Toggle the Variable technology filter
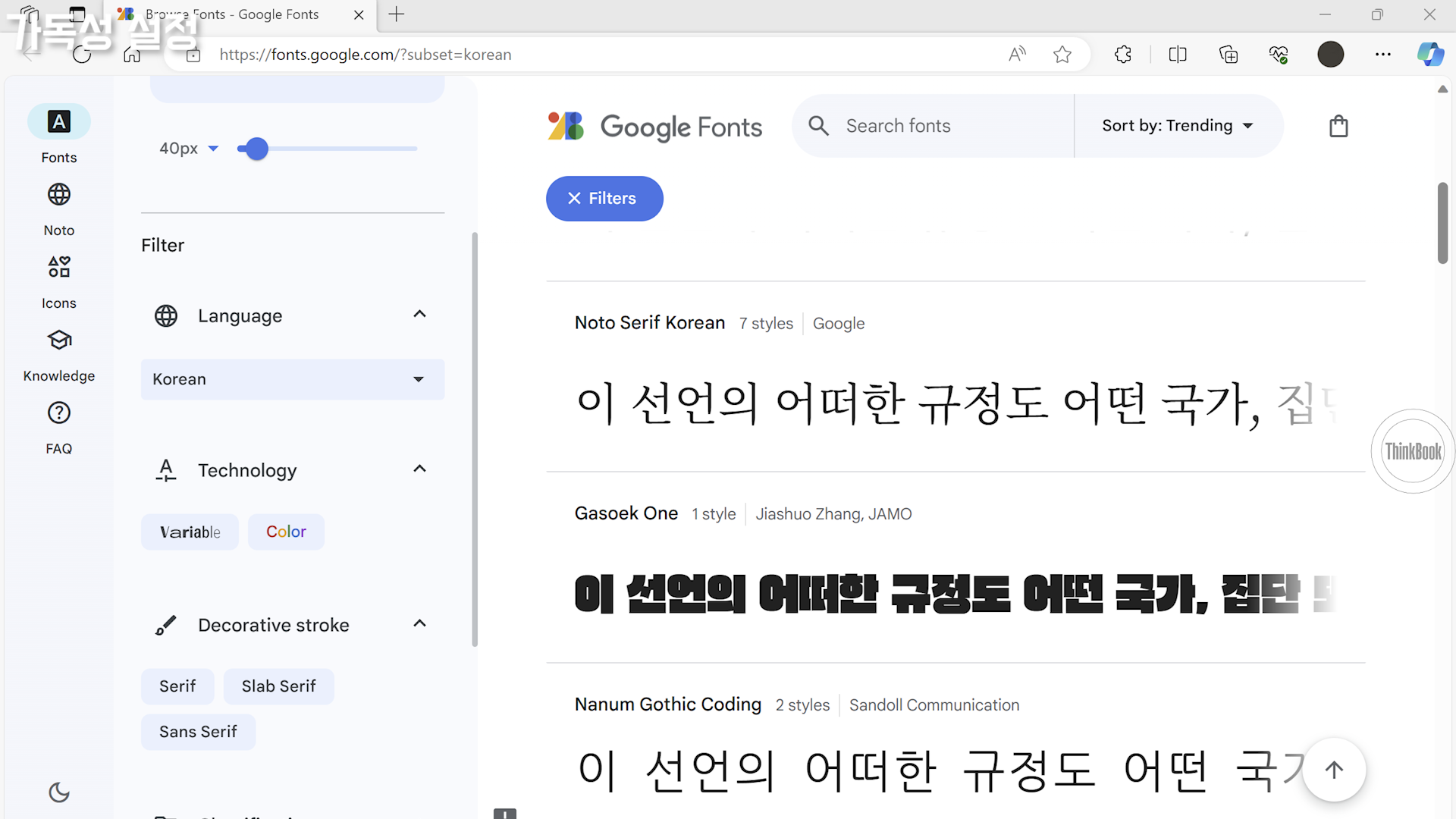 [190, 532]
